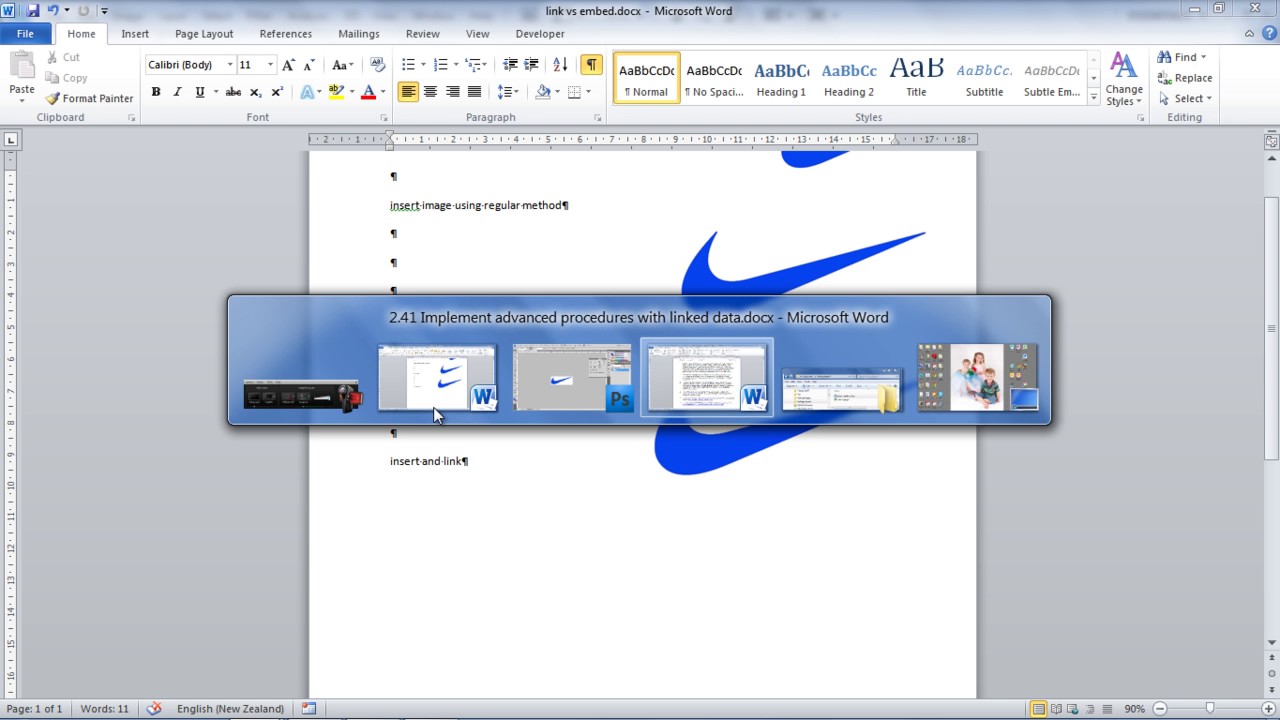Switch to the Review tab
Image resolution: width=1280 pixels, height=720 pixels.
(423, 34)
